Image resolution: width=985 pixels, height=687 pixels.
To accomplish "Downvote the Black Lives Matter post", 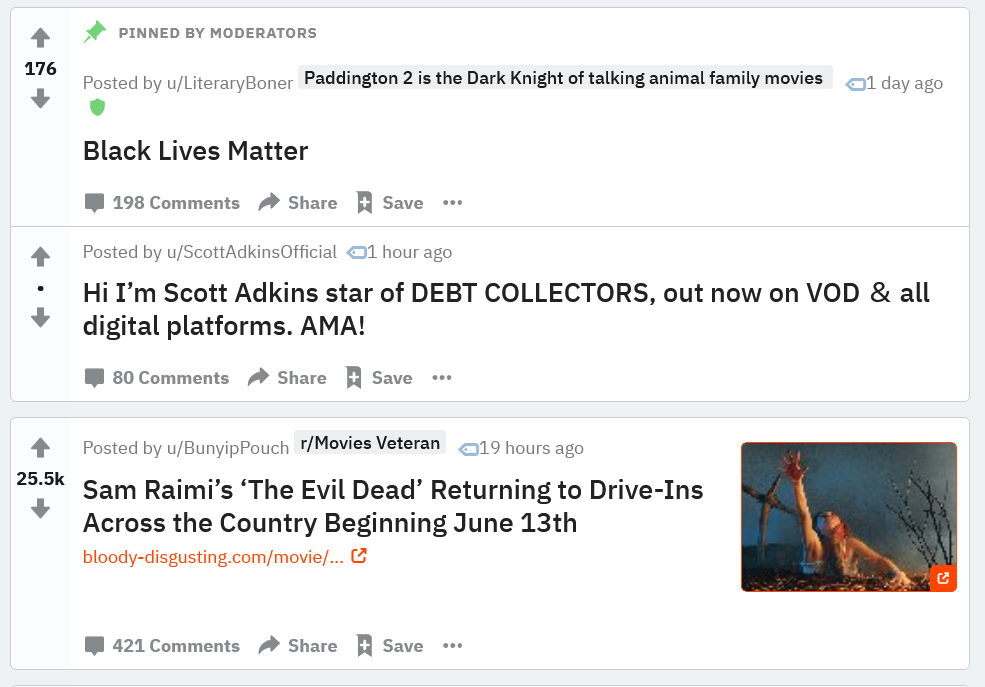I will pos(40,98).
